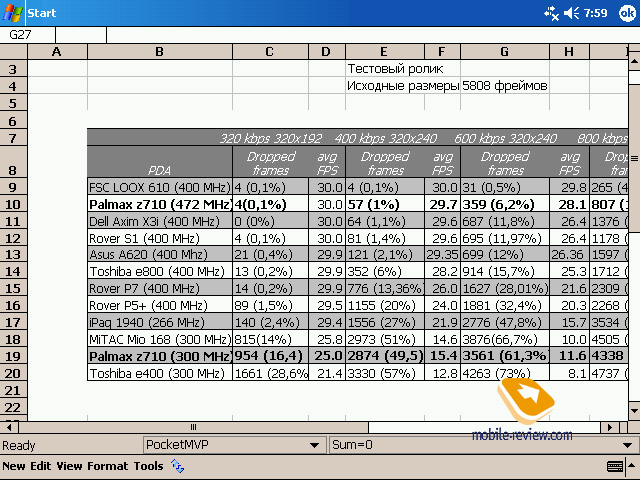This screenshot has height=480, width=640.
Task: Select row 10 header
Action: click(12, 204)
